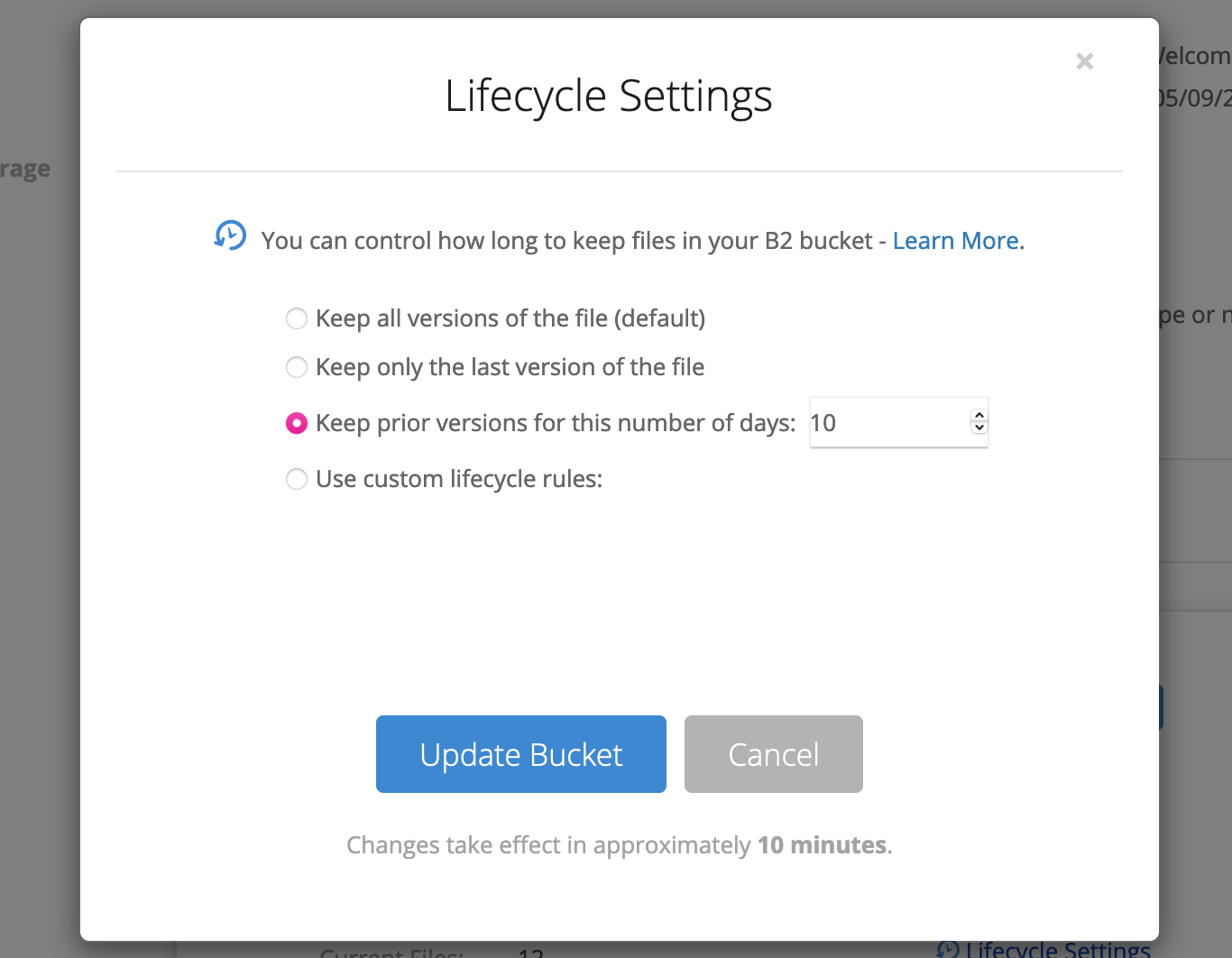Image resolution: width=1232 pixels, height=958 pixels.
Task: Select the number 10 in the days field
Action: coord(823,422)
